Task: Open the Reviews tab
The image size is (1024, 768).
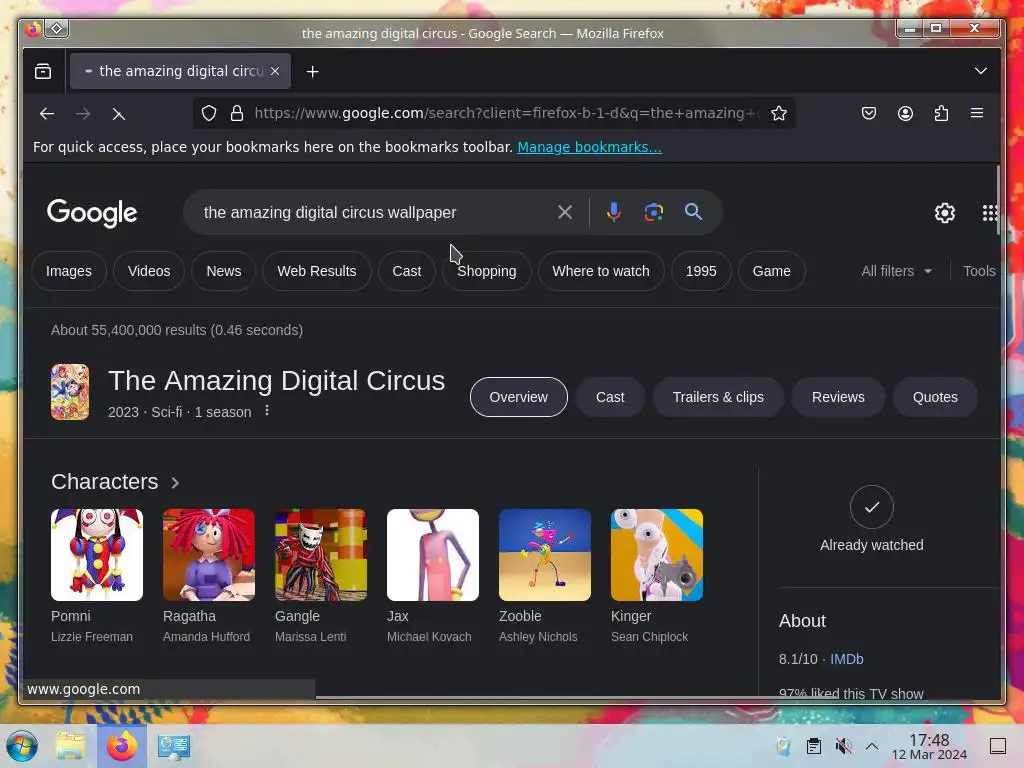Action: coord(838,397)
